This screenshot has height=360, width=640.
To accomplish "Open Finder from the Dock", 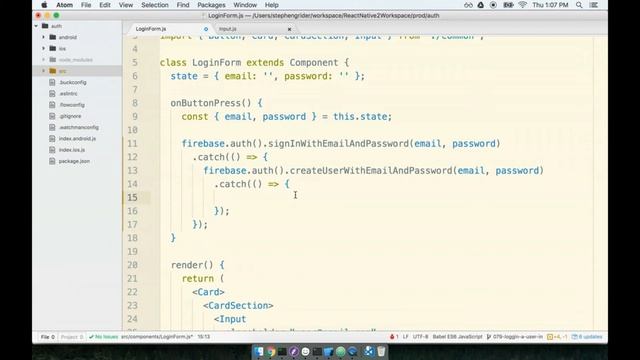I will pyautogui.click(x=259, y=351).
